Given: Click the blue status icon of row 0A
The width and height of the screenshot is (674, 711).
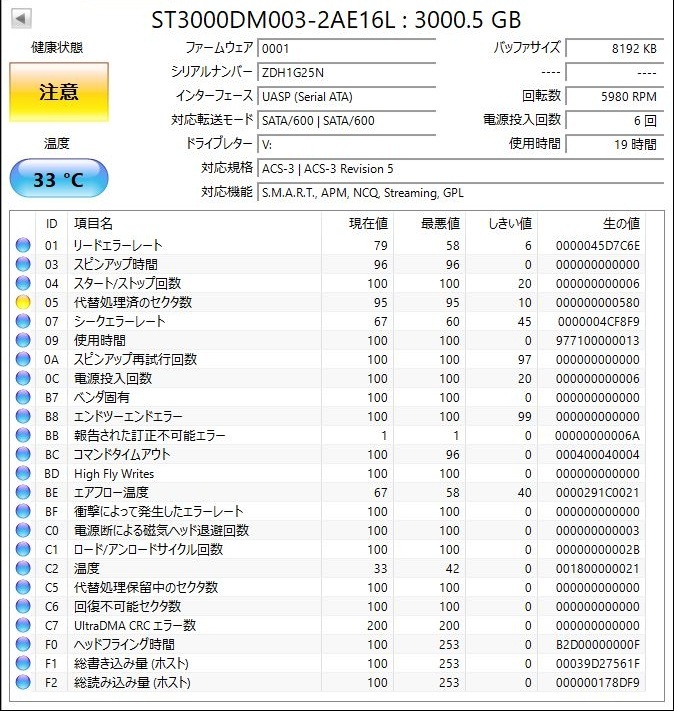Looking at the screenshot, I should 23,359.
